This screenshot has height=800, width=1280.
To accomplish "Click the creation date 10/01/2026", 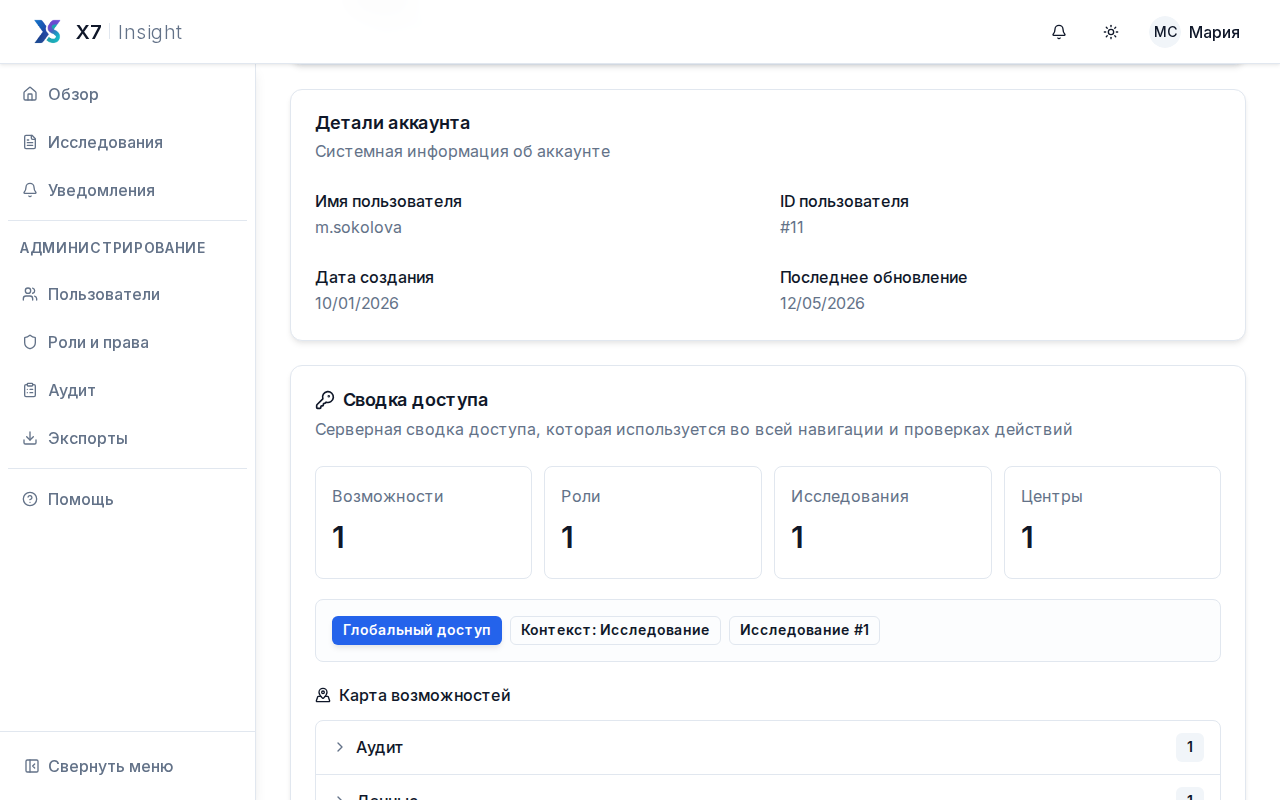I will click(357, 303).
